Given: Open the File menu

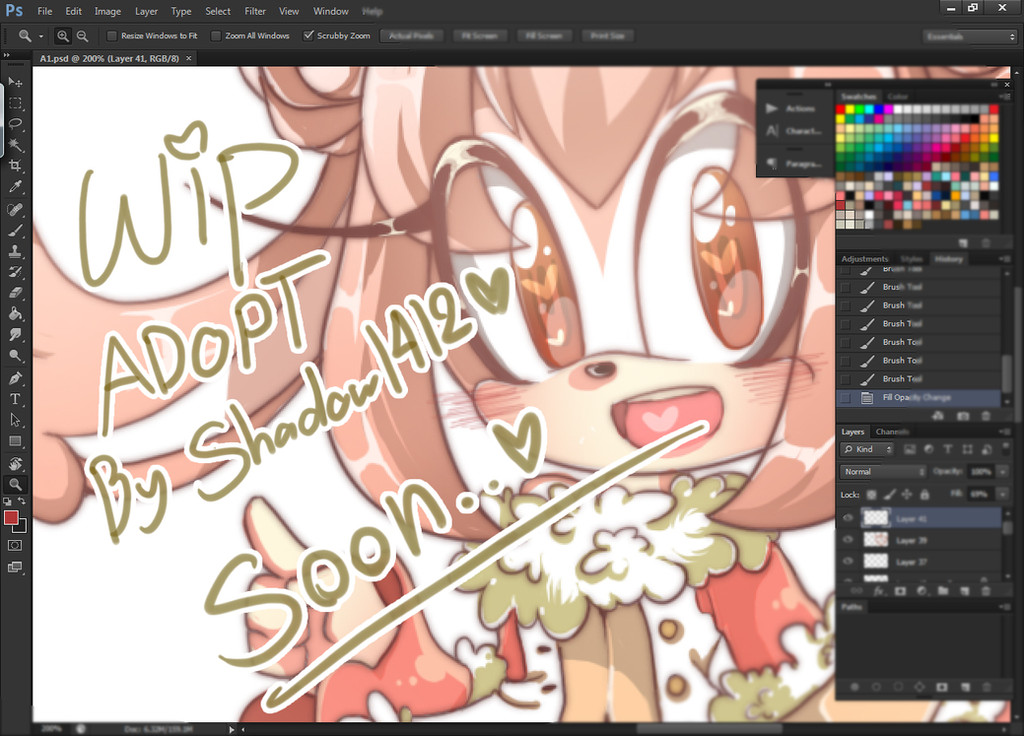Looking at the screenshot, I should [x=44, y=11].
